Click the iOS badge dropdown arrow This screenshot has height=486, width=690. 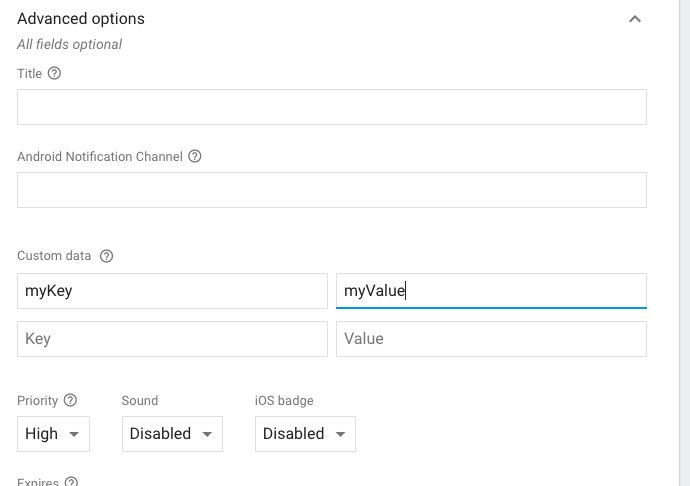[x=340, y=434]
